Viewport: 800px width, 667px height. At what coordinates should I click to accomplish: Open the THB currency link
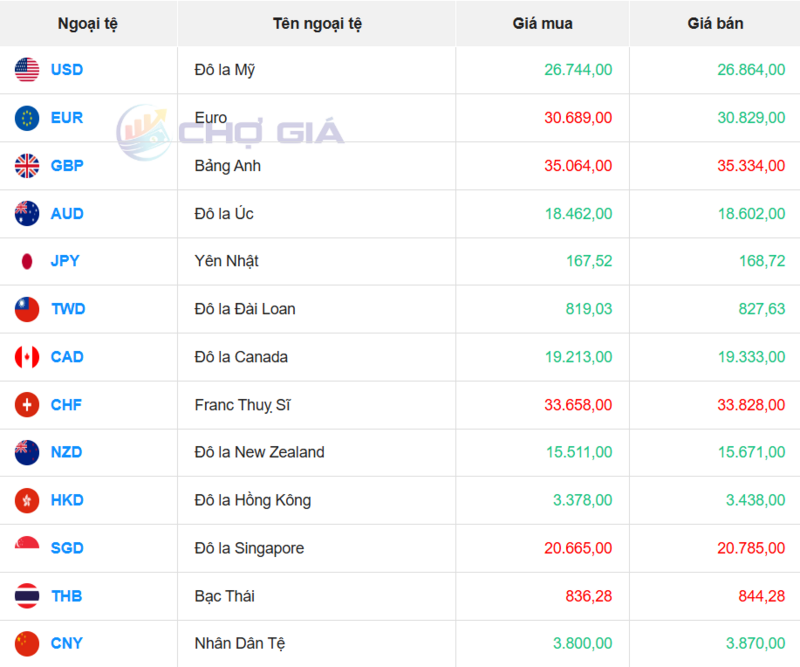67,596
